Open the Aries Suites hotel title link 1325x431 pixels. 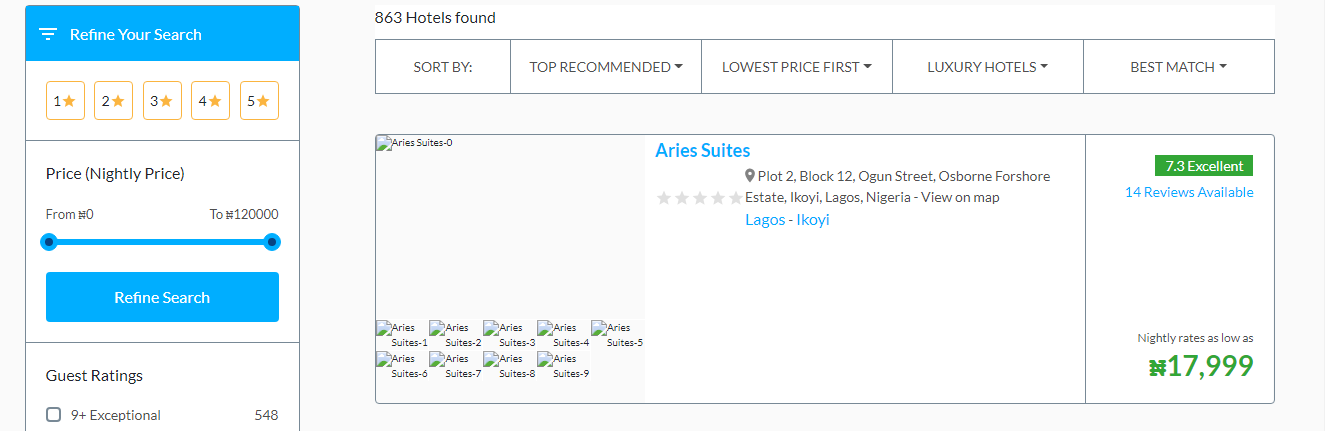click(702, 151)
